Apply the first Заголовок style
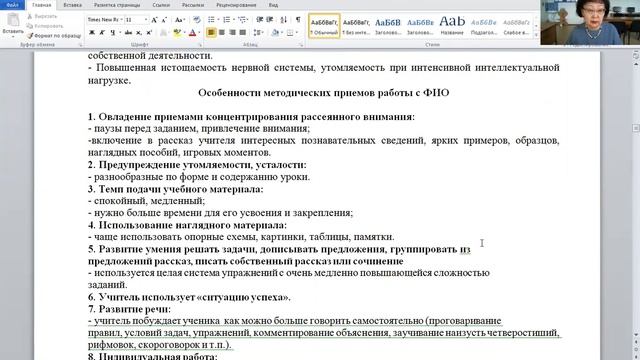Image resolution: width=640 pixels, height=360 pixels. (x=388, y=26)
